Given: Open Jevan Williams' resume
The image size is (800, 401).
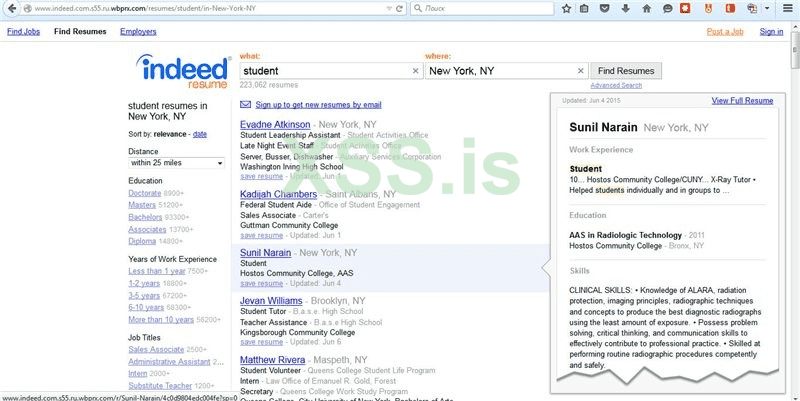Looking at the screenshot, I should 271,301.
